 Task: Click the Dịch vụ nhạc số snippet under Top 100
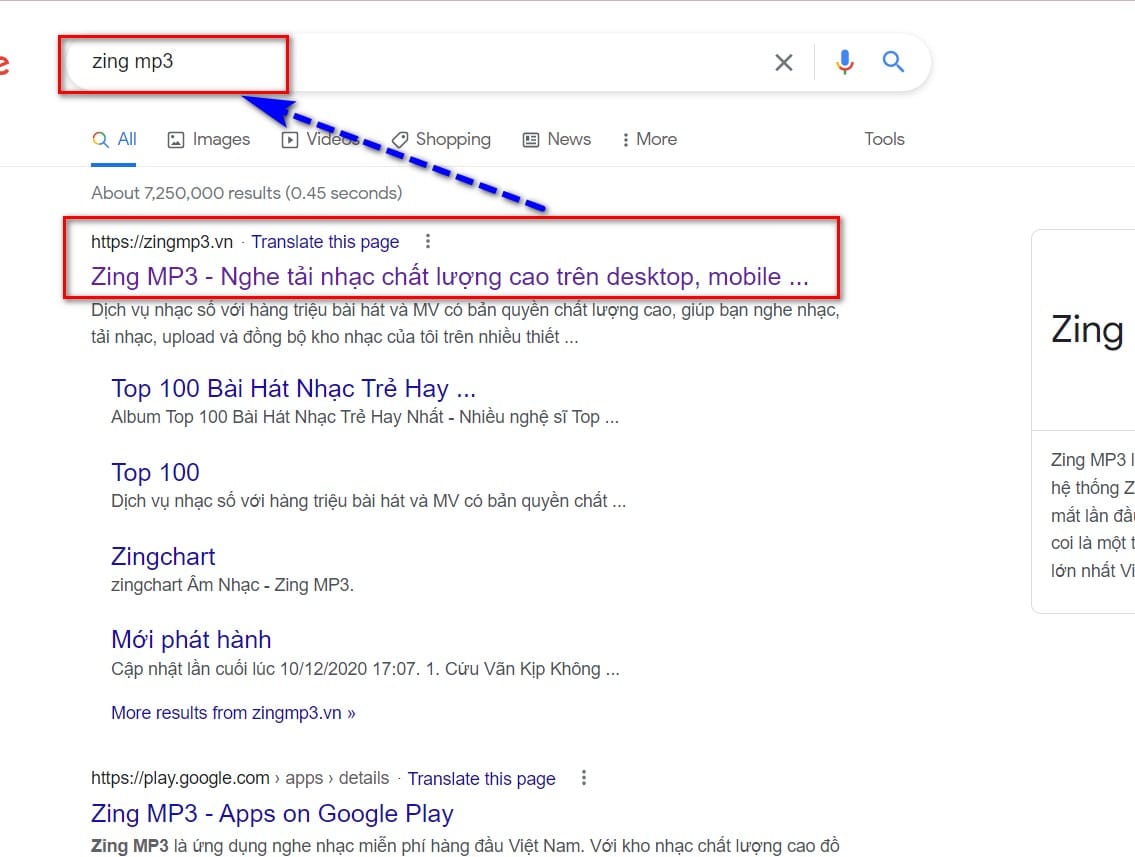[368, 501]
